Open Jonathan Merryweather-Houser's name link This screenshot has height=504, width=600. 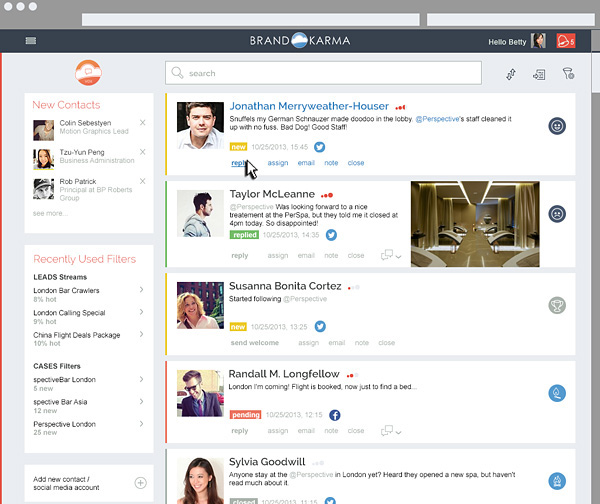point(309,106)
